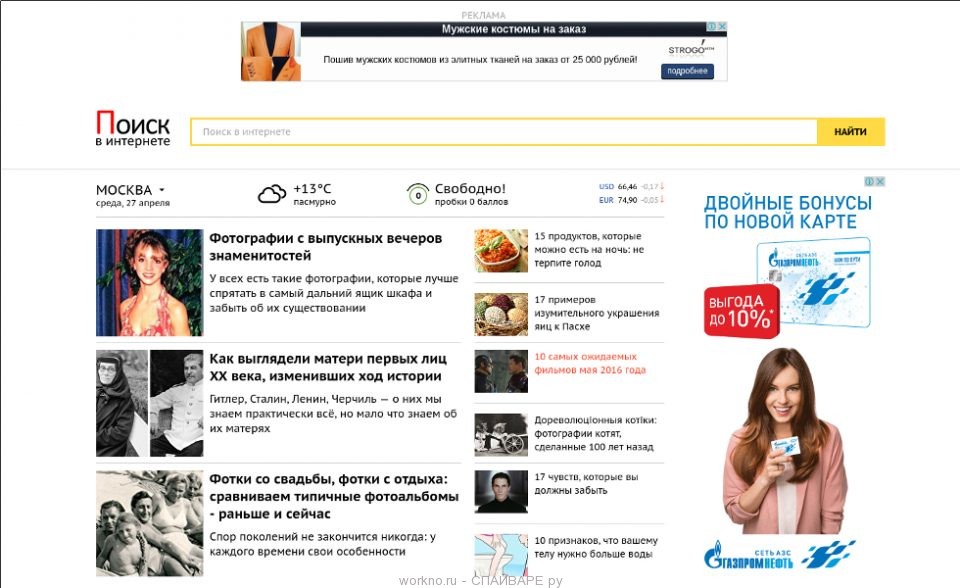Viewport: 960px width, 588px height.
Task: Click the ad info icon on Gazprom banner
Action: click(870, 182)
